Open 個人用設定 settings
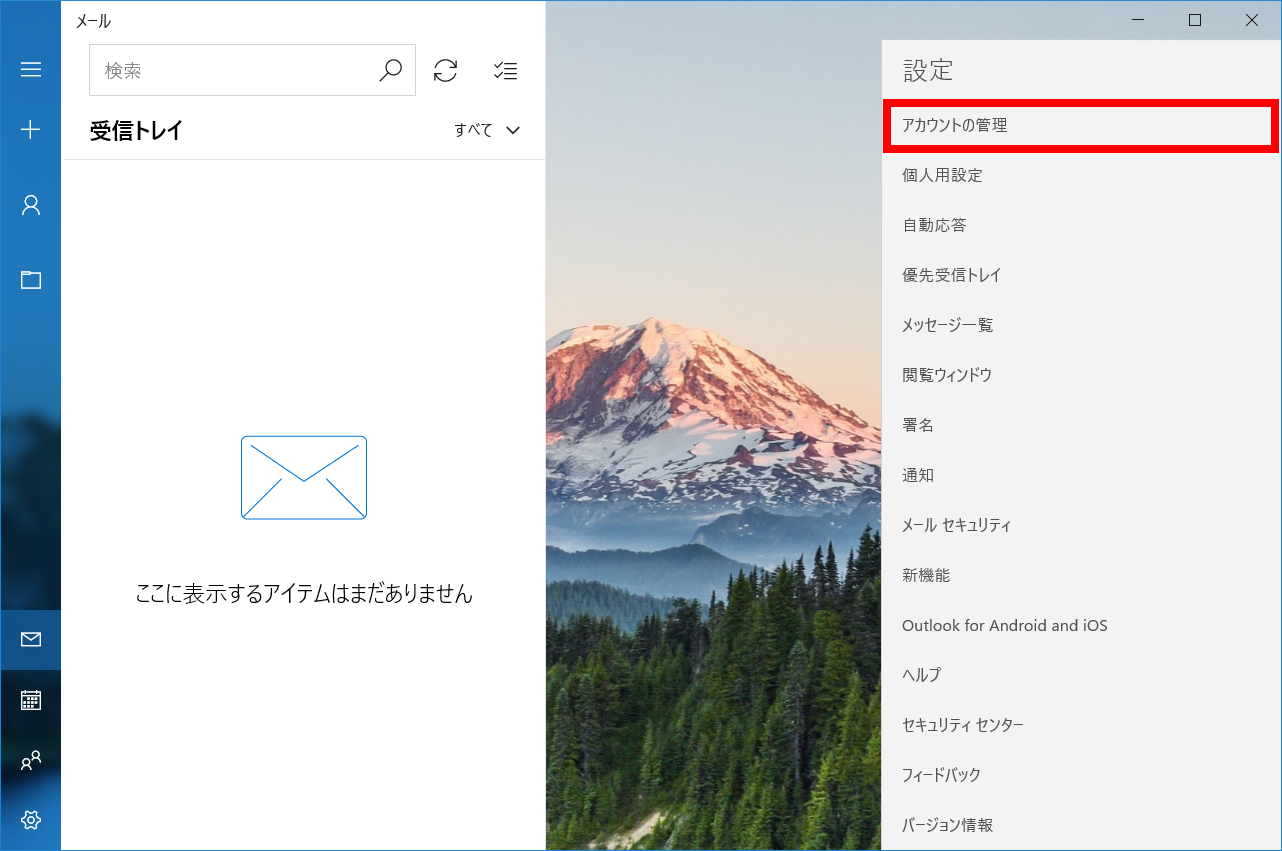This screenshot has width=1282, height=851. (1081, 175)
